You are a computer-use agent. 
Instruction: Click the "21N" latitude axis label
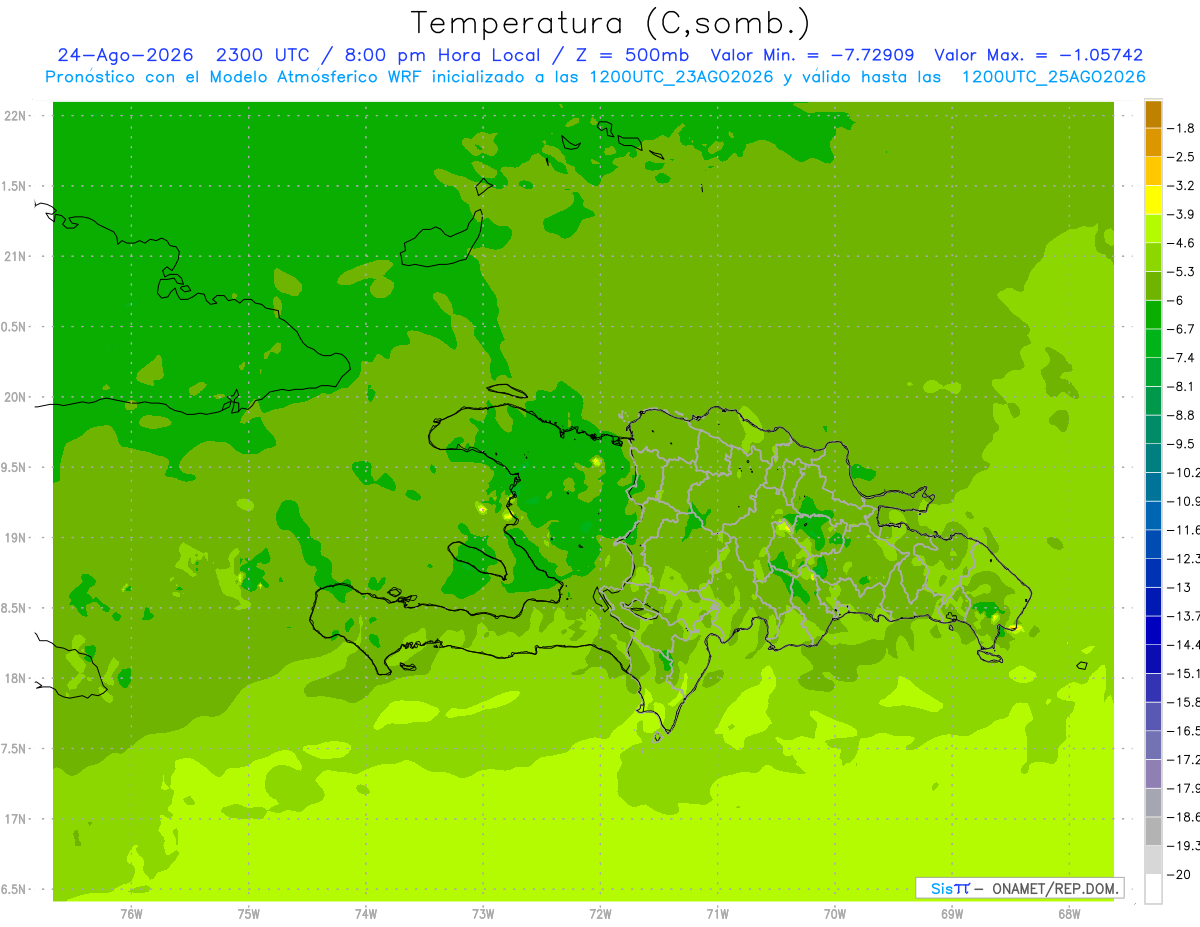(16, 257)
